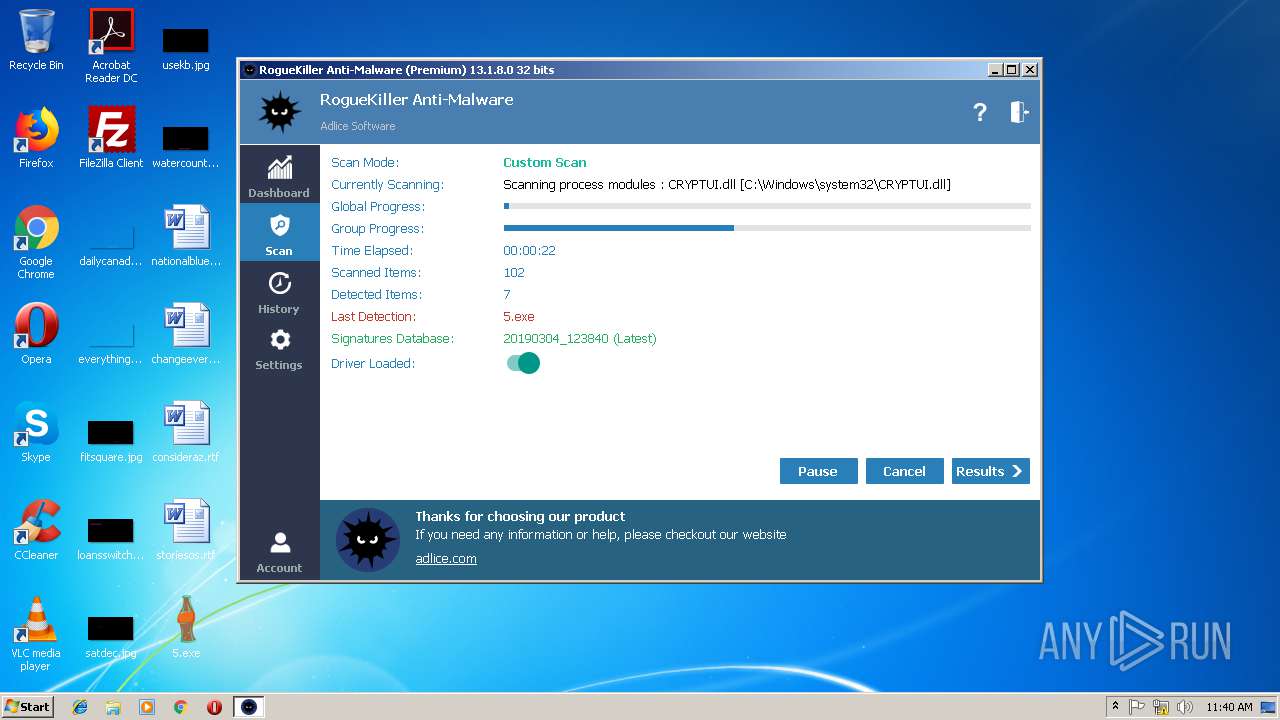Click the Detected Items count 7
This screenshot has height=720, width=1280.
tap(506, 294)
